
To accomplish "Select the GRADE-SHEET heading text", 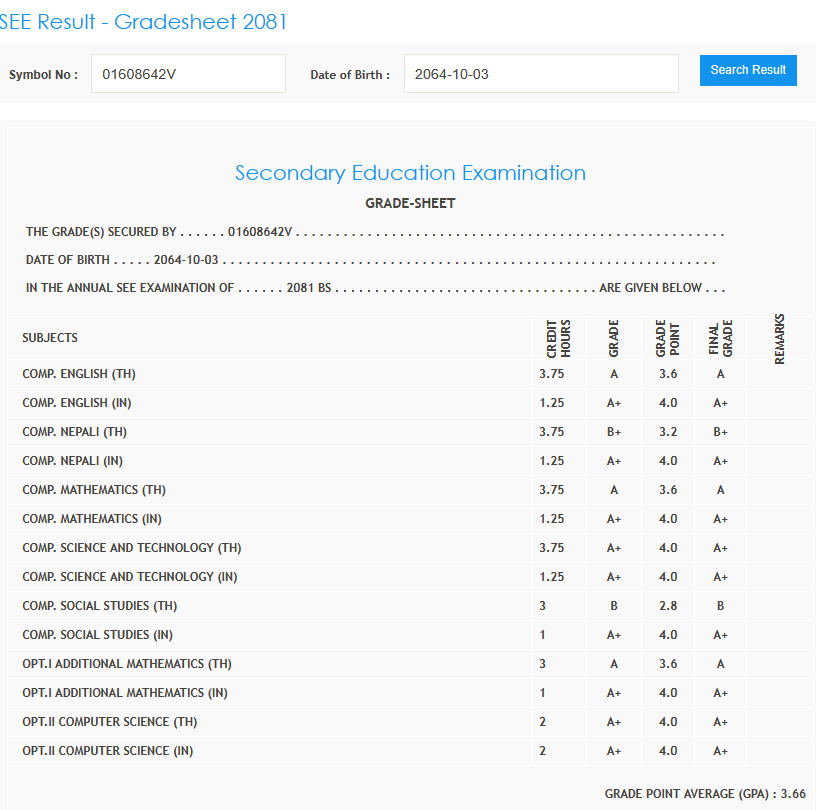I will click(410, 203).
